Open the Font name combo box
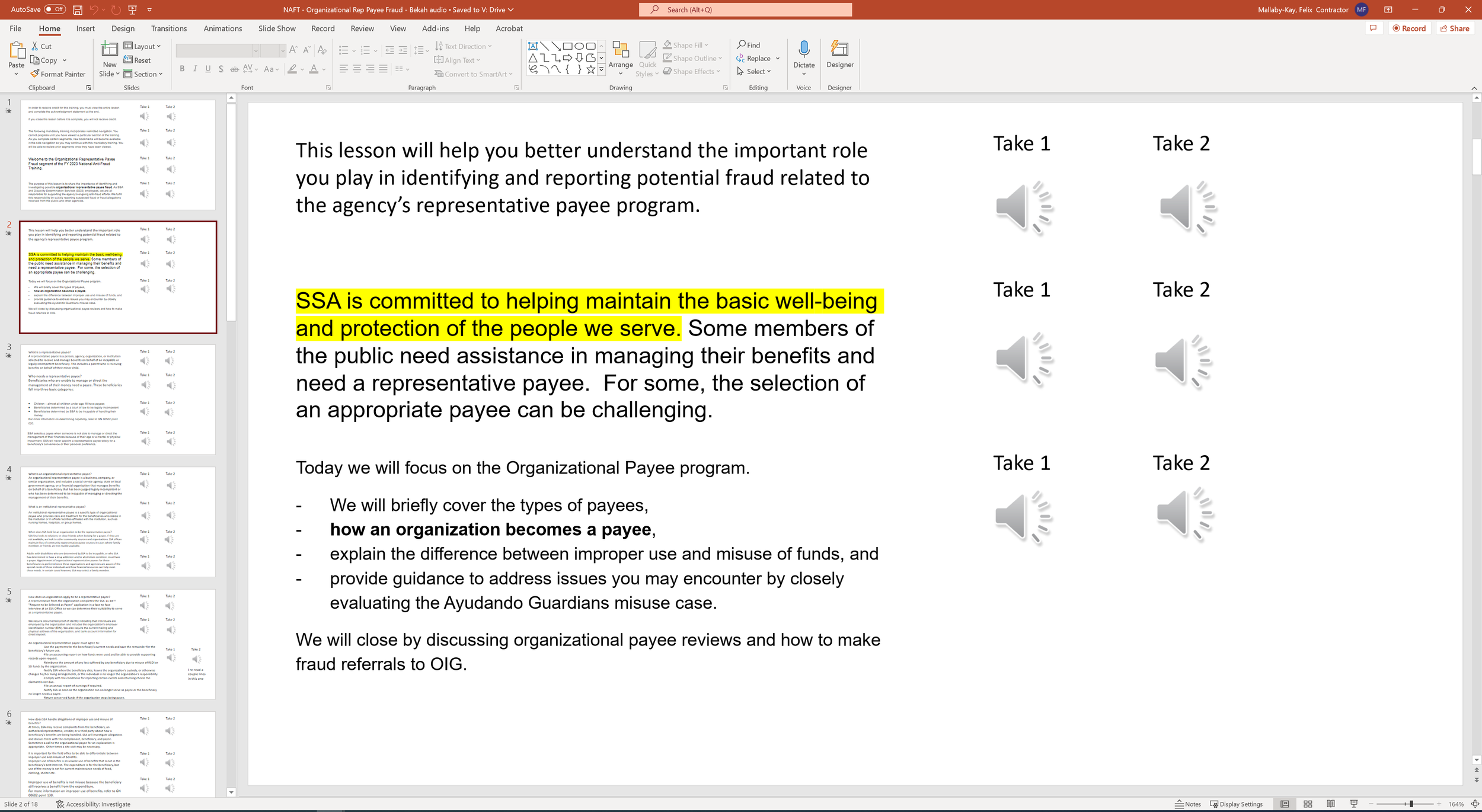Viewport: 1482px width, 812px height. point(218,50)
